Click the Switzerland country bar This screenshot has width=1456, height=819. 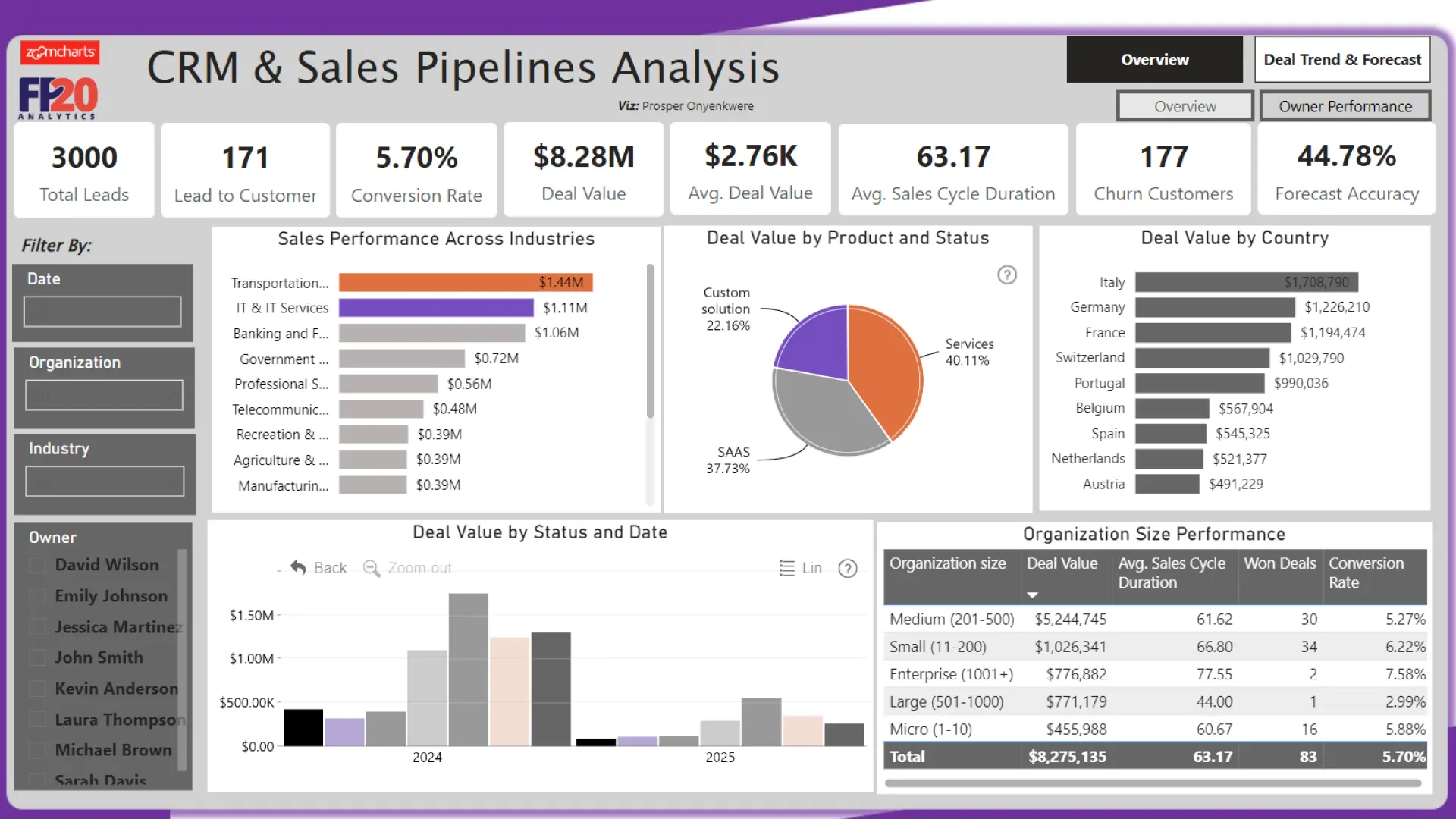pyautogui.click(x=1202, y=358)
